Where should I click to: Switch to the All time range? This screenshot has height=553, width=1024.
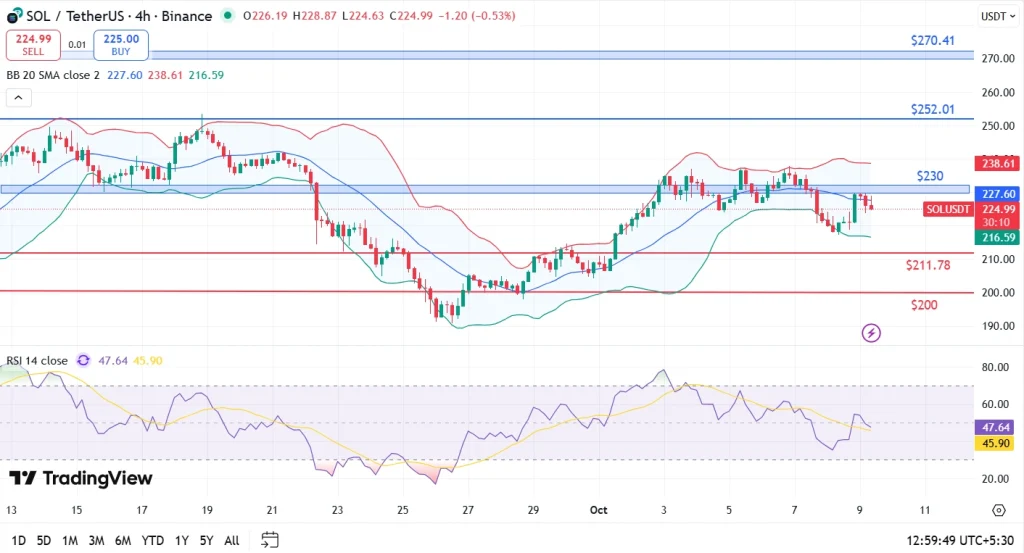pyautogui.click(x=231, y=540)
